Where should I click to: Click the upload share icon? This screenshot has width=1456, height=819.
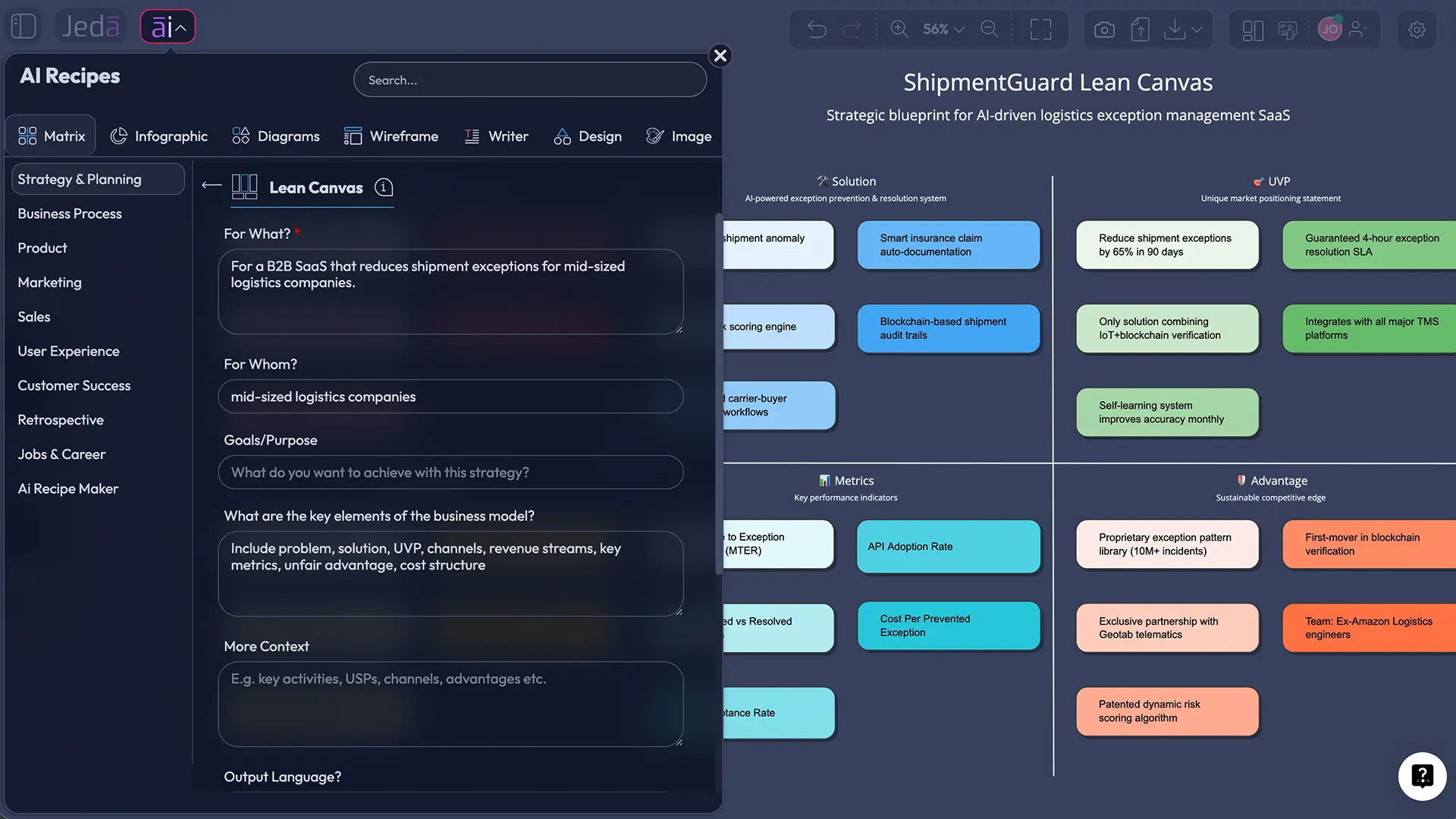[x=1140, y=30]
